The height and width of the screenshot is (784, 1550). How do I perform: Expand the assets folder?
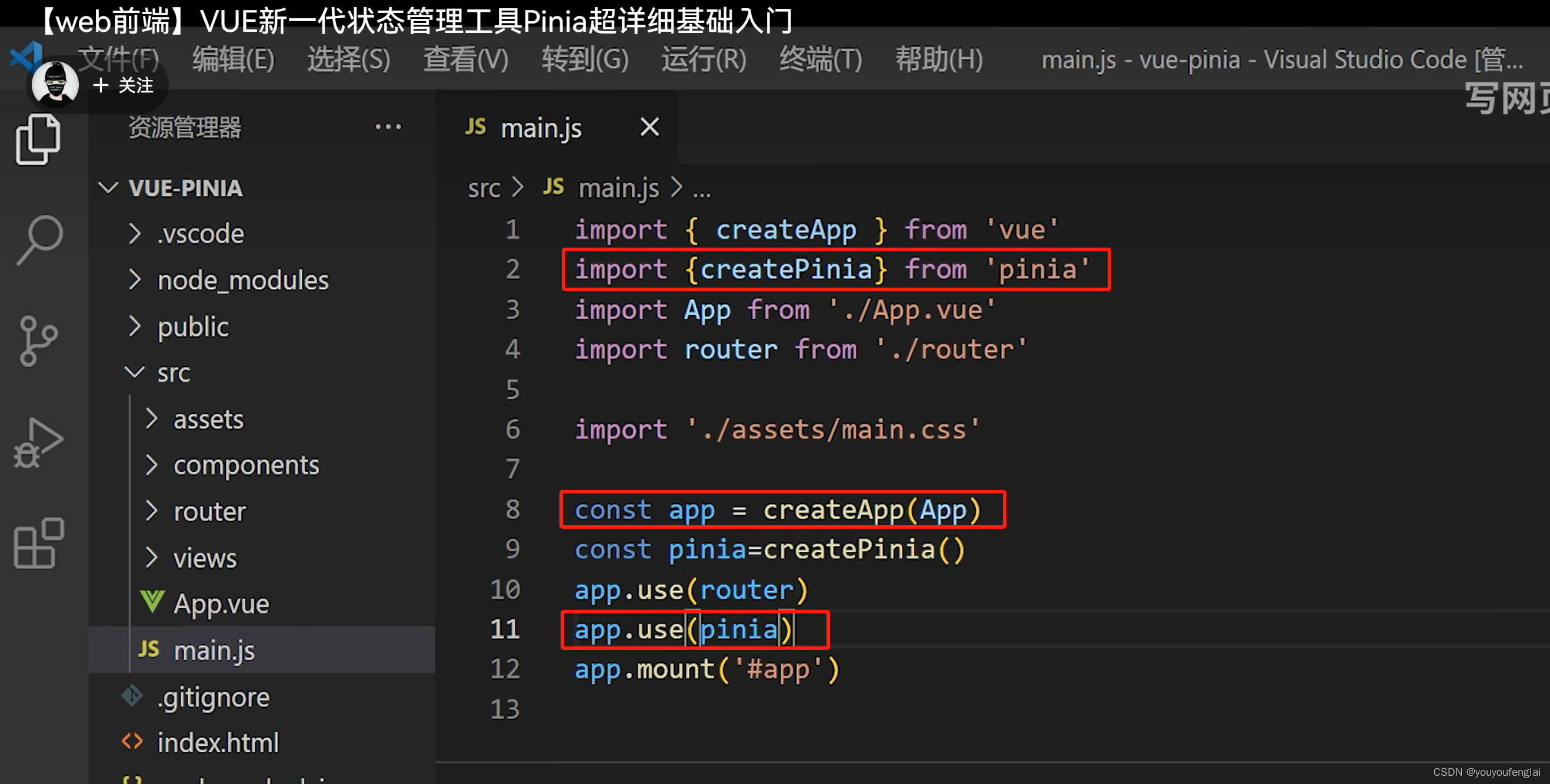pos(262,419)
